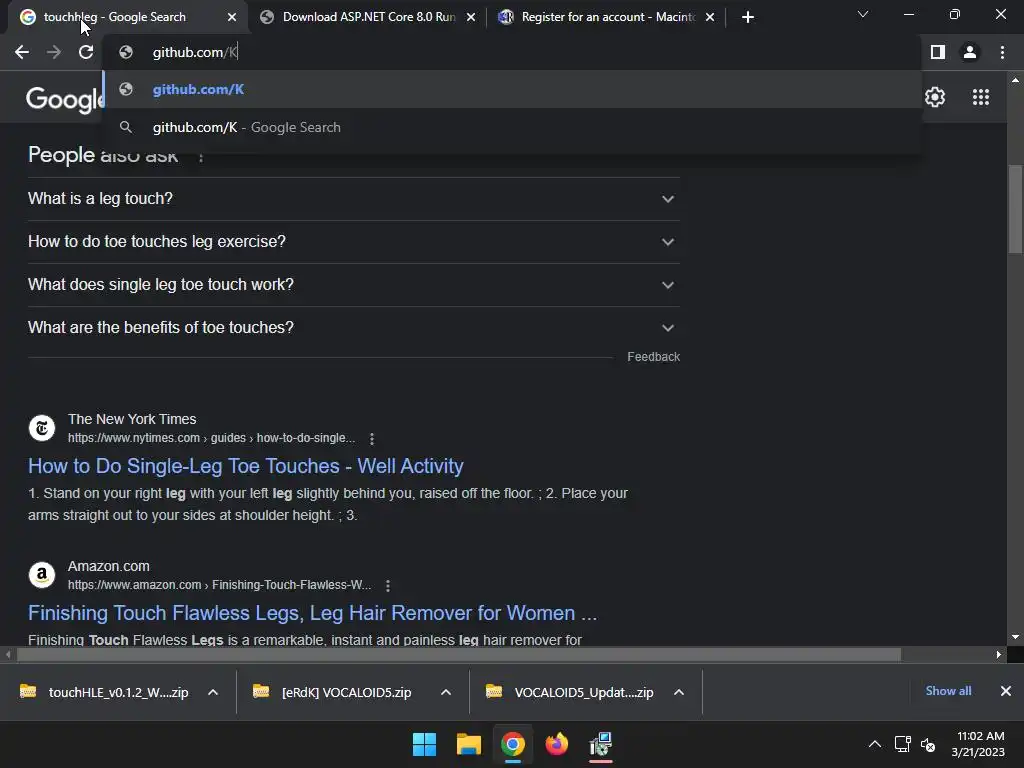Click the vertical scrollbar thumb
The image size is (1024, 768).
click(x=1015, y=209)
